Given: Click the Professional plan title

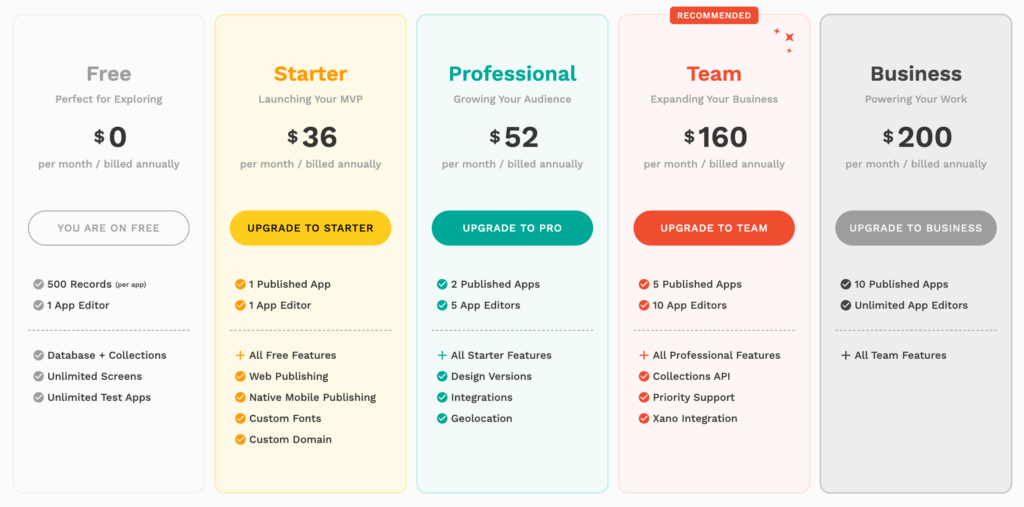Looking at the screenshot, I should click(512, 74).
